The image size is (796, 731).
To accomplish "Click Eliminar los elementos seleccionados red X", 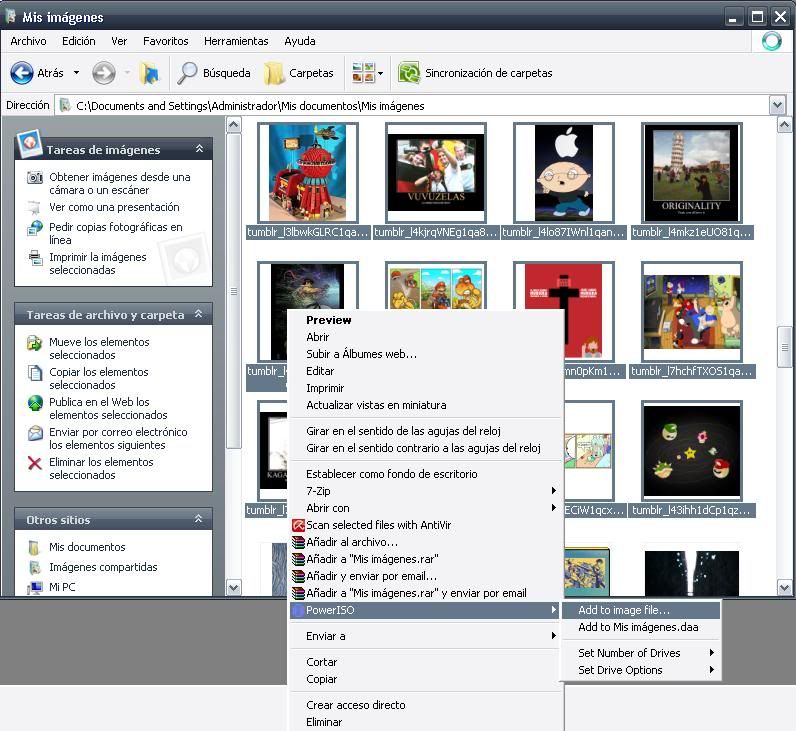I will (35, 463).
